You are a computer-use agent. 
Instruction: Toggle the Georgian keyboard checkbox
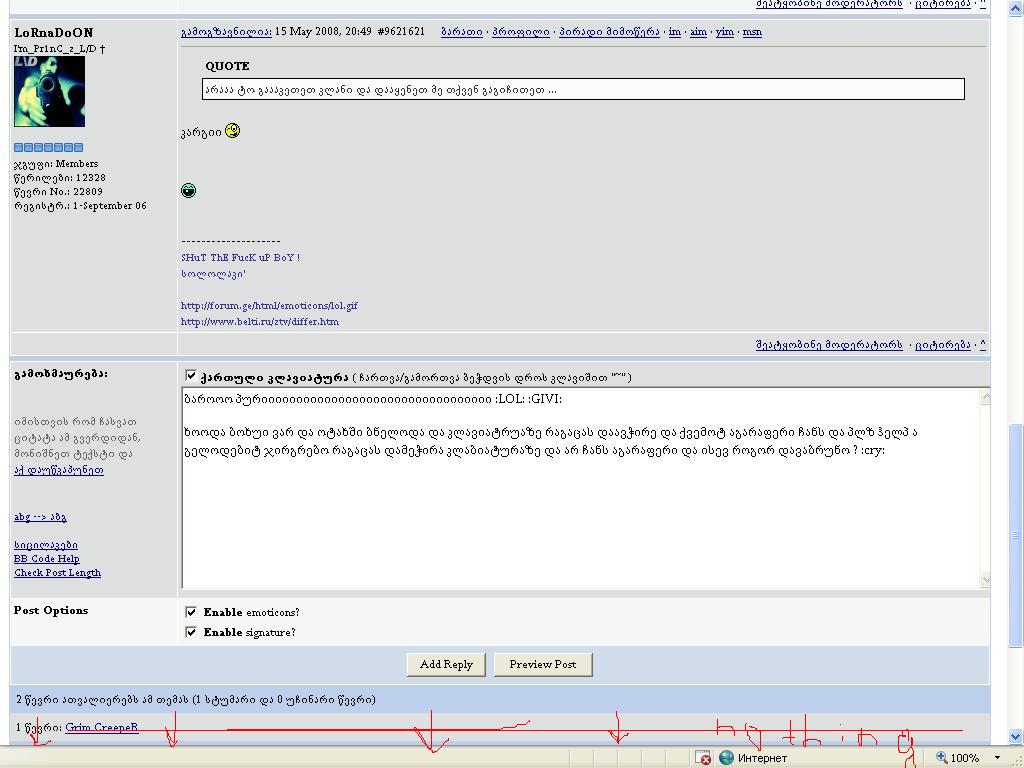191,376
